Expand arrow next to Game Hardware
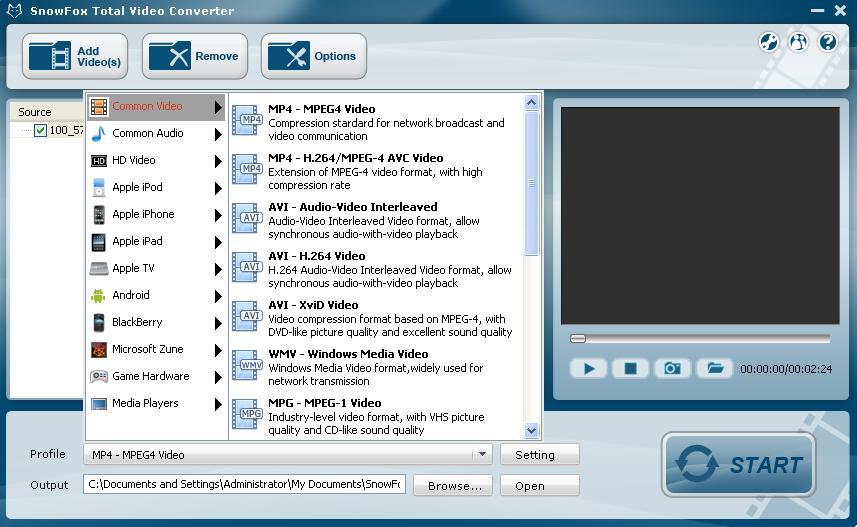Image resolution: width=857 pixels, height=527 pixels. (218, 377)
